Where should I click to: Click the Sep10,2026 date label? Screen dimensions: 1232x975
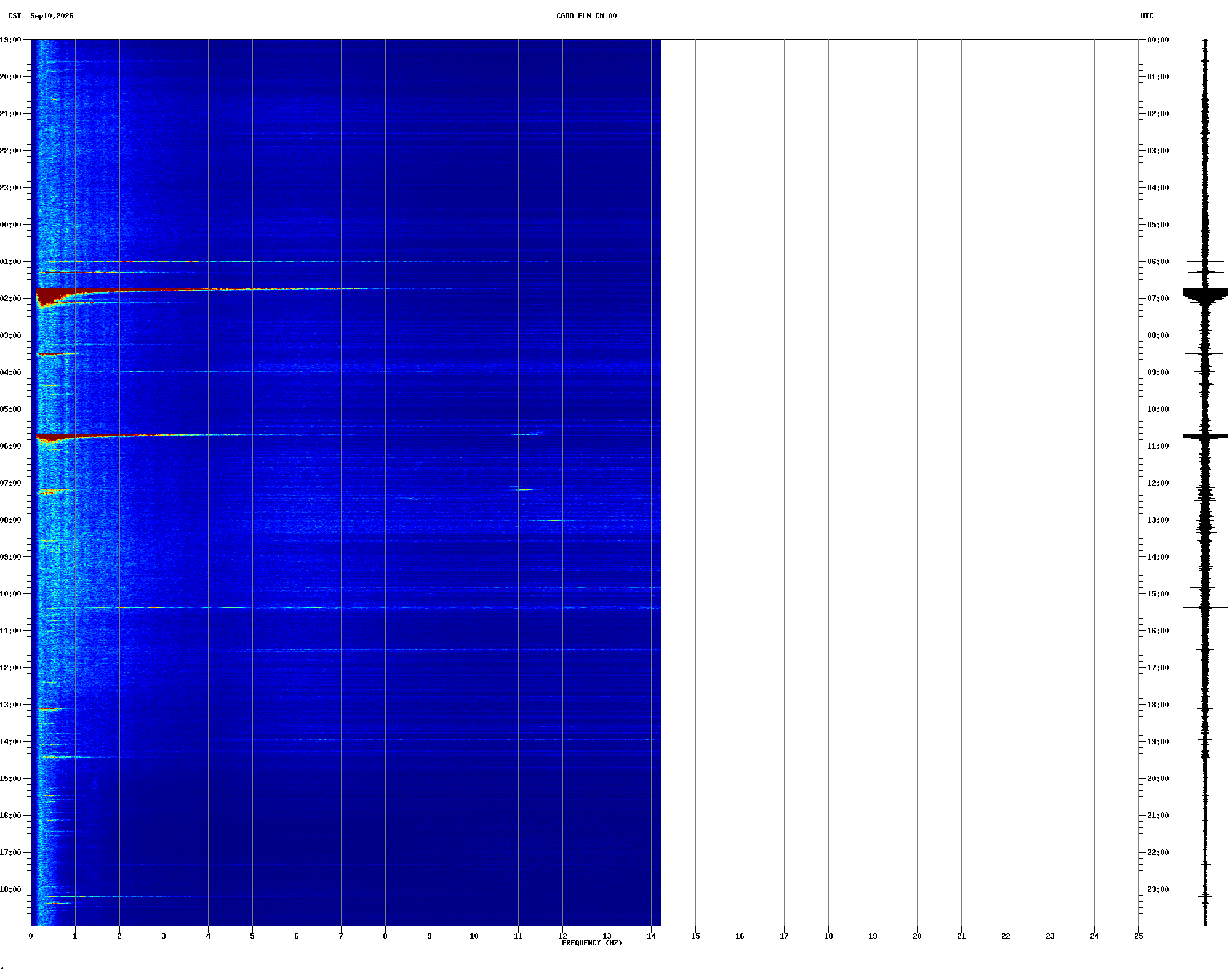coord(52,16)
